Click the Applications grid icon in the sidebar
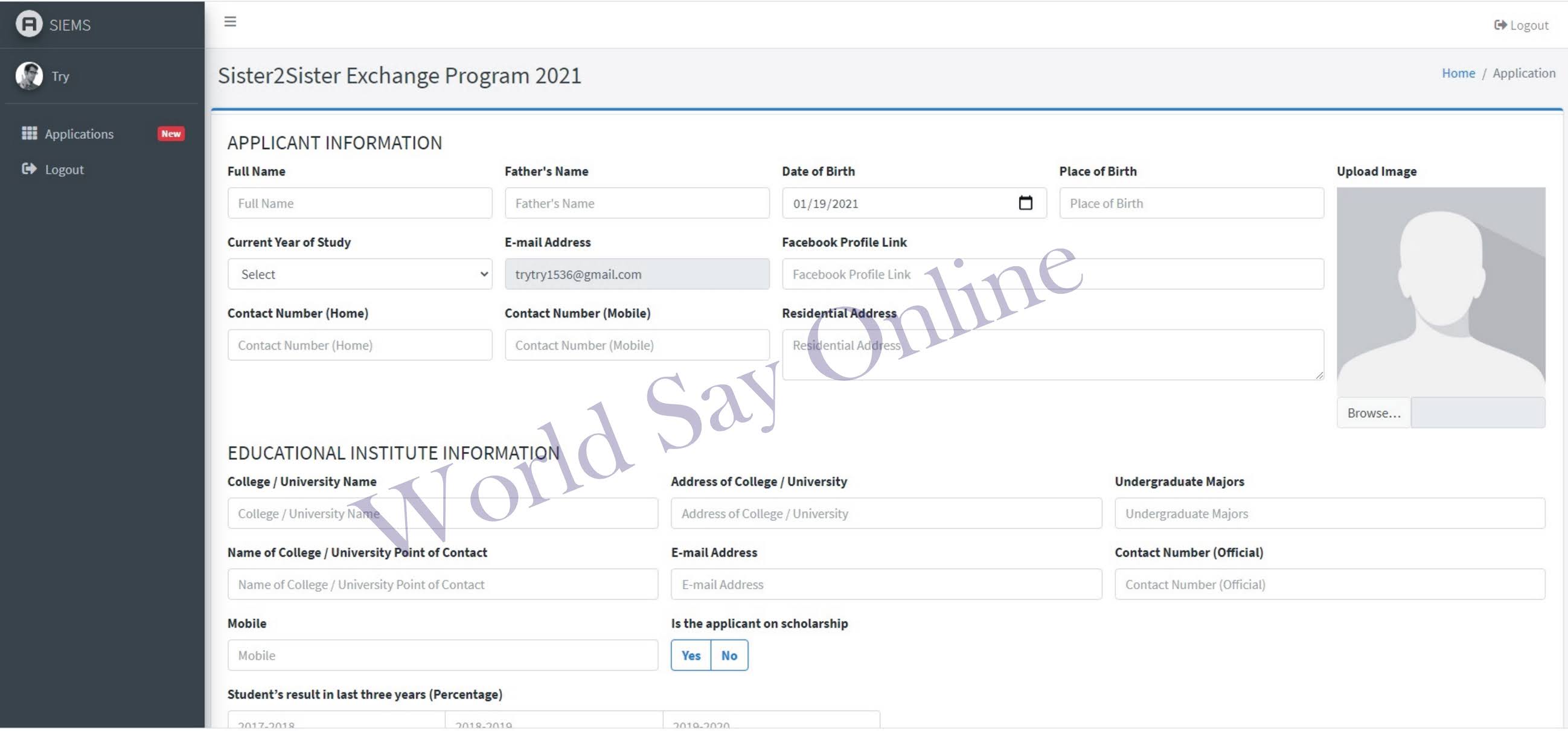Screen dimensions: 1568x731 click(x=29, y=133)
